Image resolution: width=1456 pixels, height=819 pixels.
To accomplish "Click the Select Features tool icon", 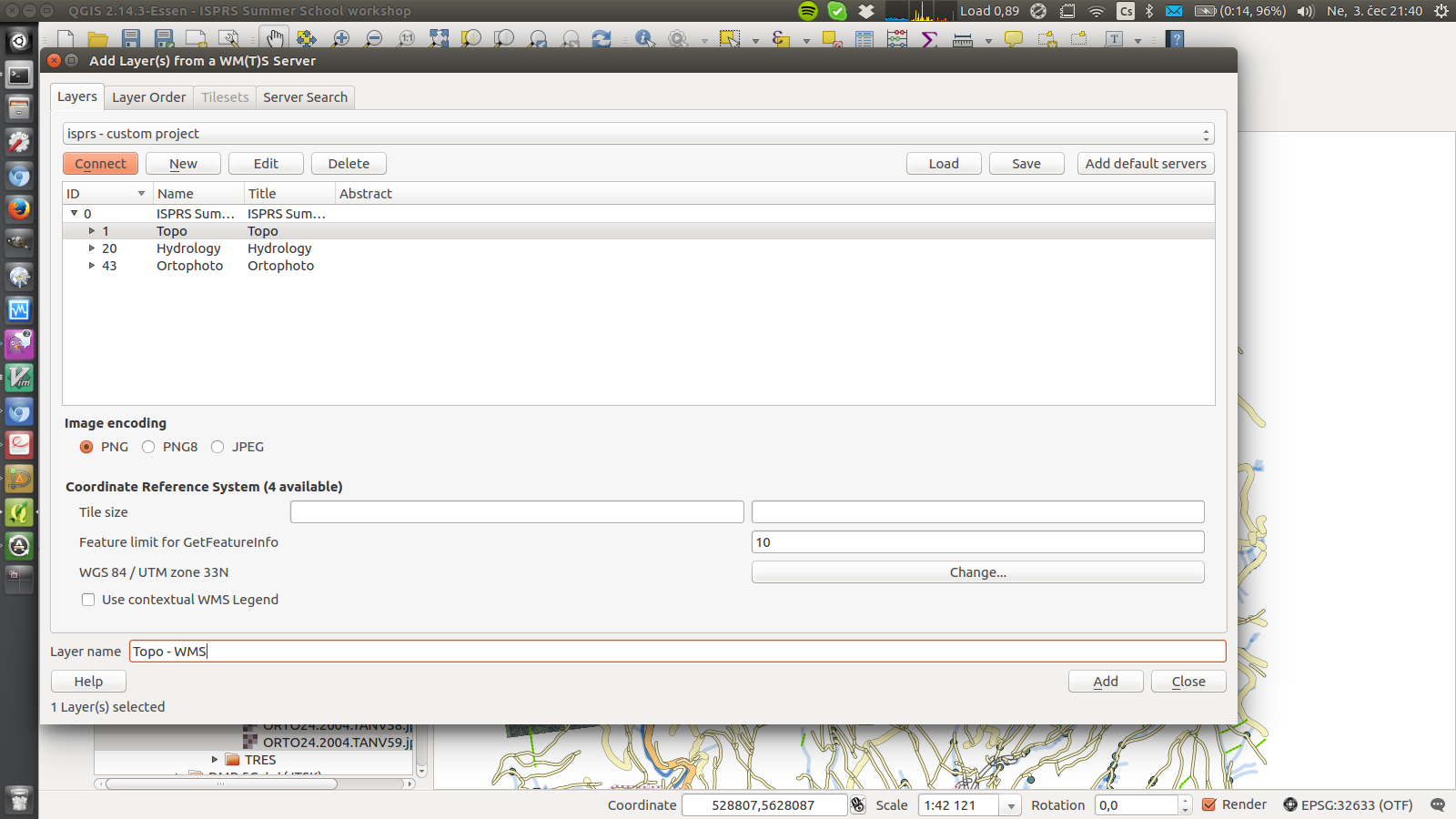I will [730, 38].
